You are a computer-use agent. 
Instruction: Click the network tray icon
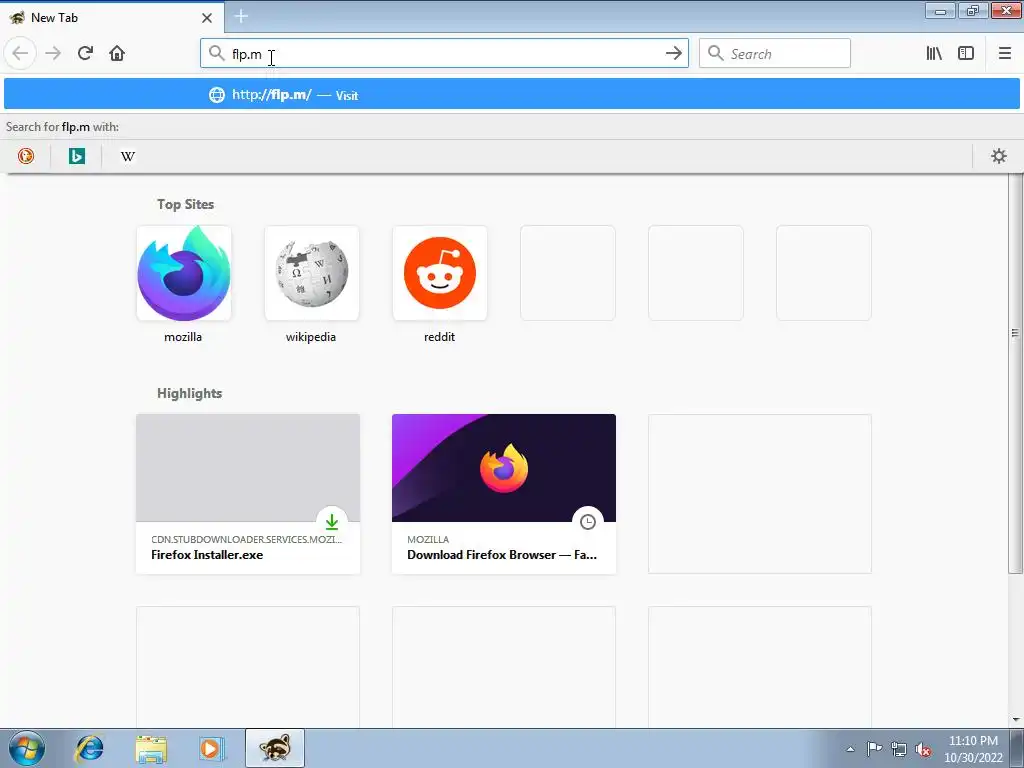899,749
